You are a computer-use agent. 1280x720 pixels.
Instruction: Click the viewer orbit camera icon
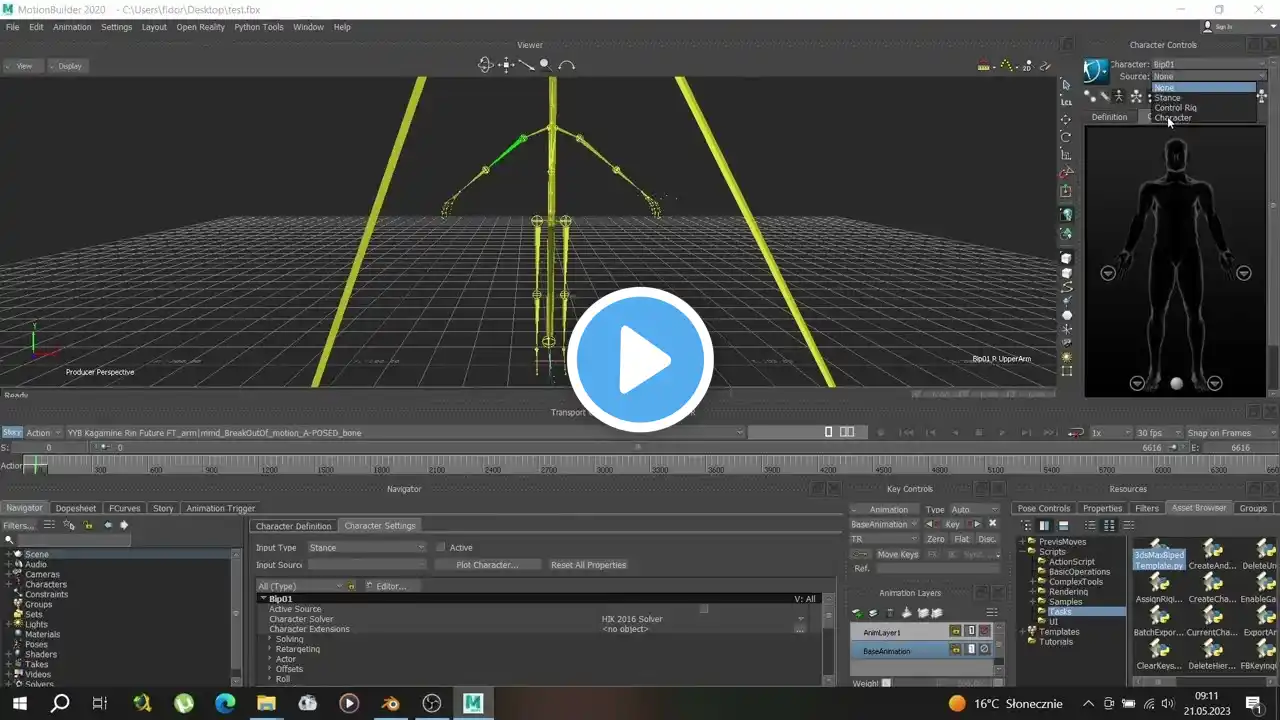[x=485, y=65]
